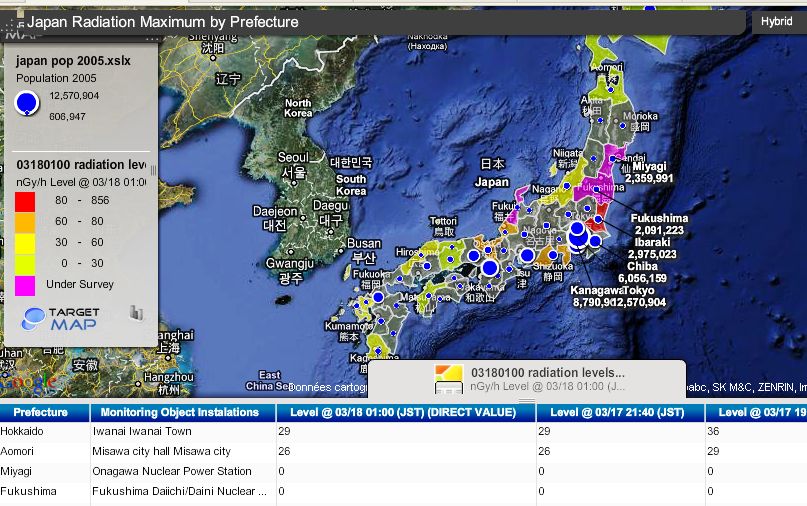Click the TargetMap logo in the legend
Screen dimensions: 807x506
coord(62,318)
